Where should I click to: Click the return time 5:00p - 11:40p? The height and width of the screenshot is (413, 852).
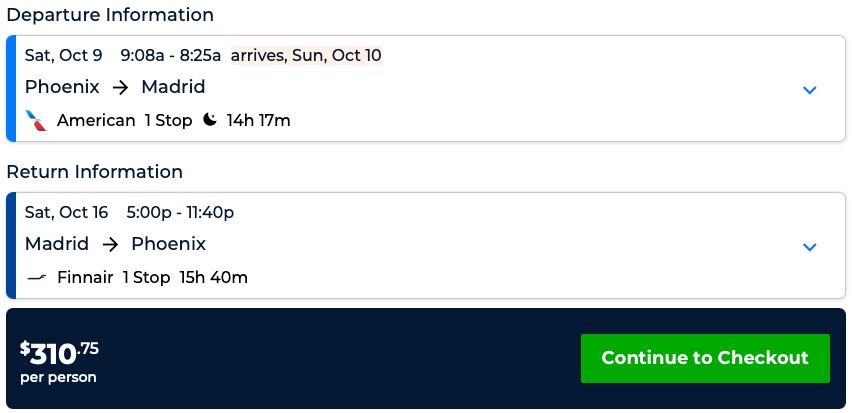click(x=180, y=213)
